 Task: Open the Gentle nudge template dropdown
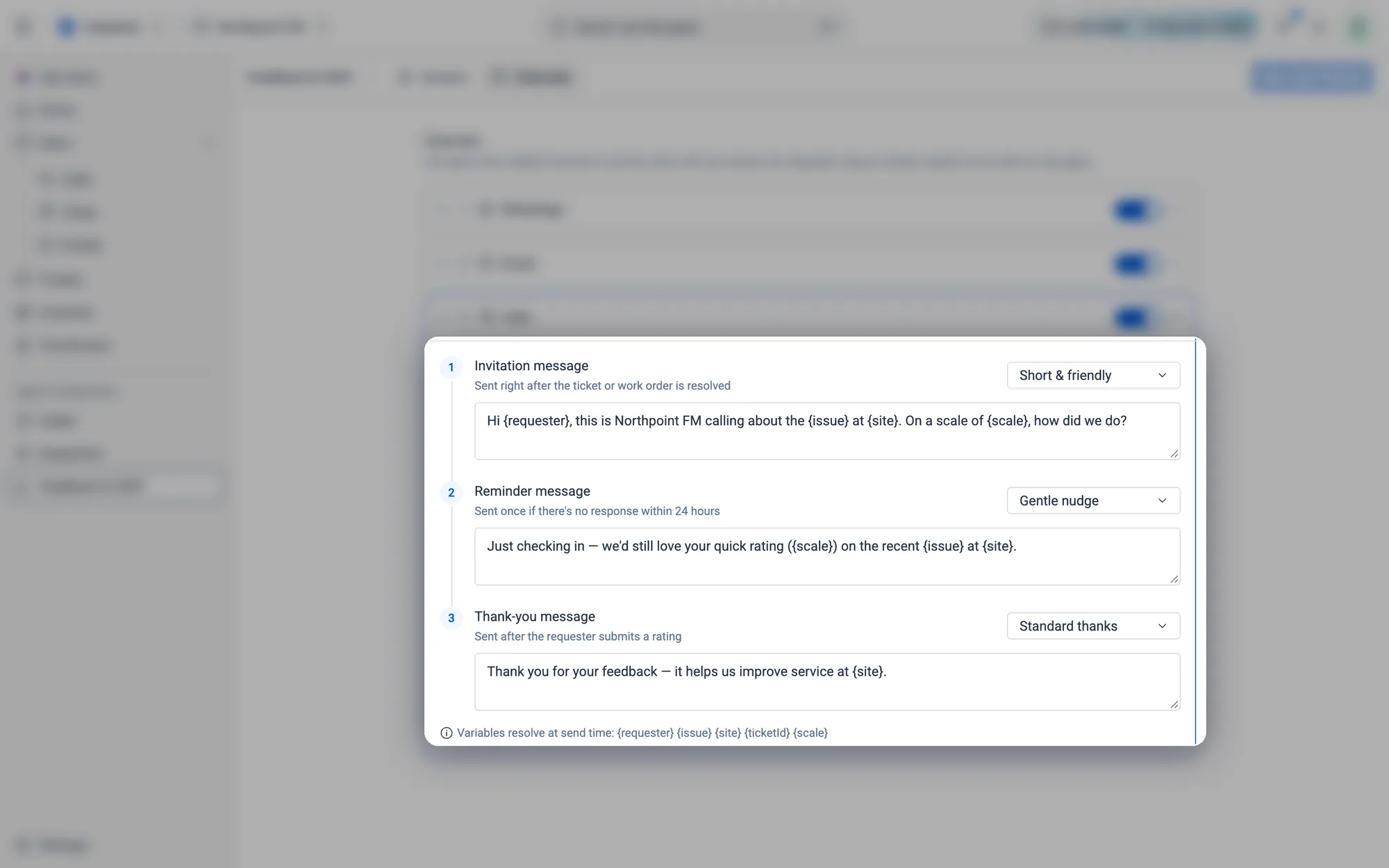click(x=1093, y=501)
